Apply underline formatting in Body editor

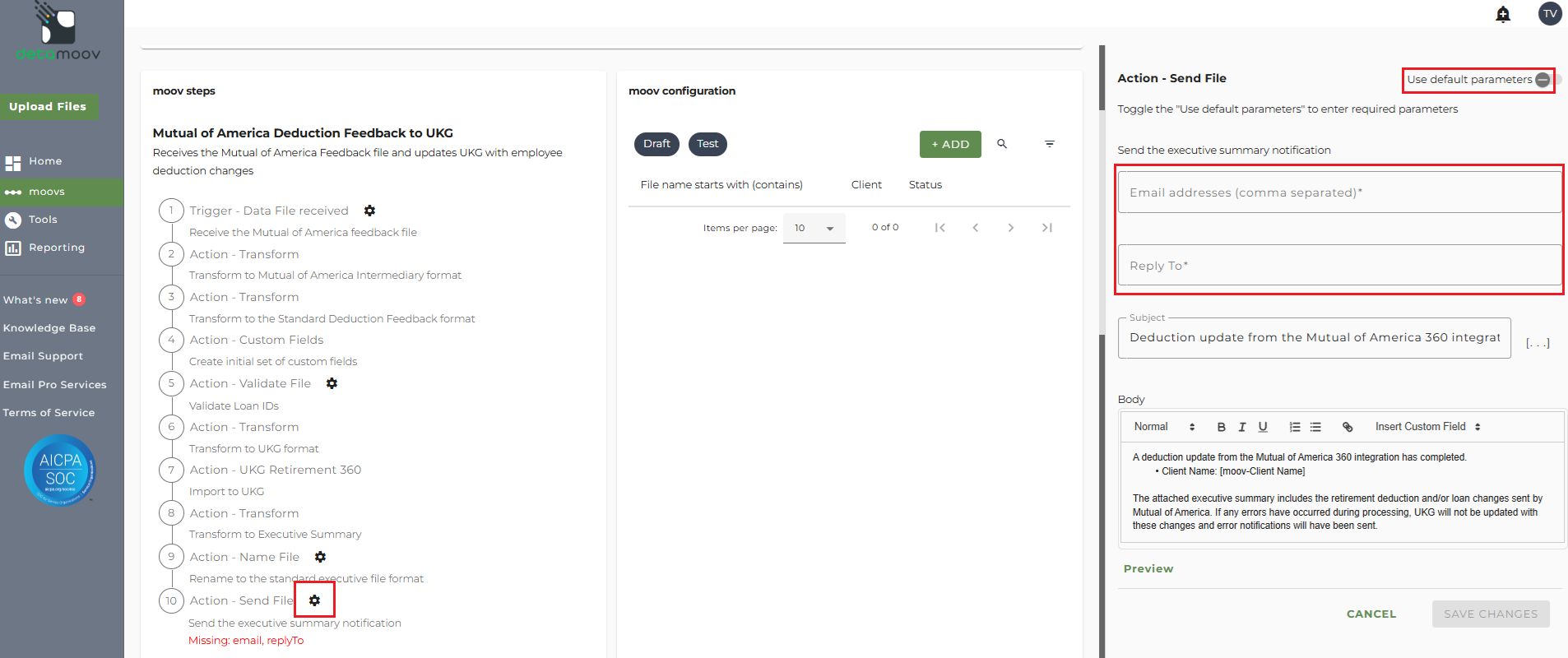(1263, 427)
